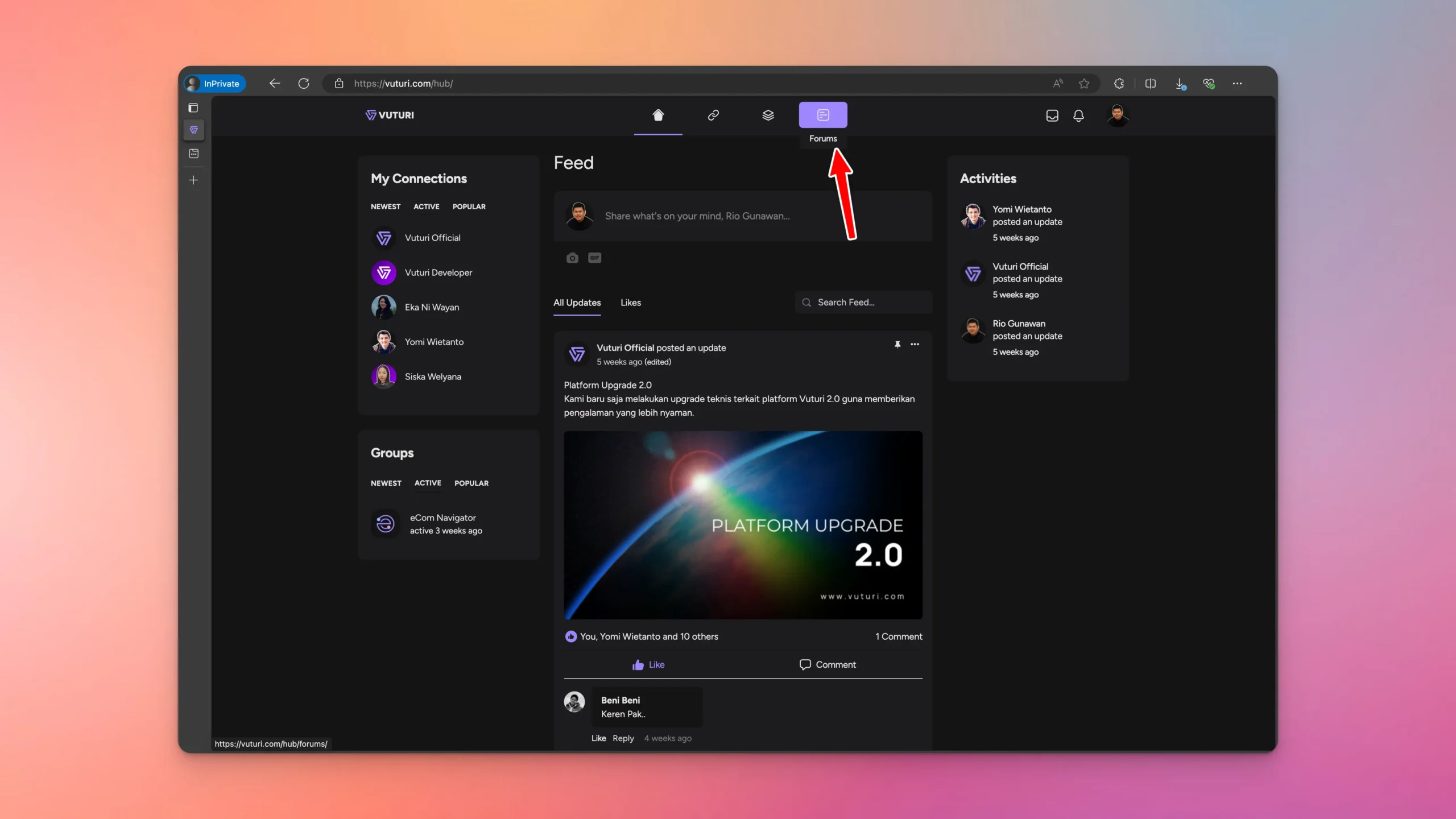The width and height of the screenshot is (1456, 819).
Task: Open the browser Settings and more menu
Action: tap(1237, 84)
